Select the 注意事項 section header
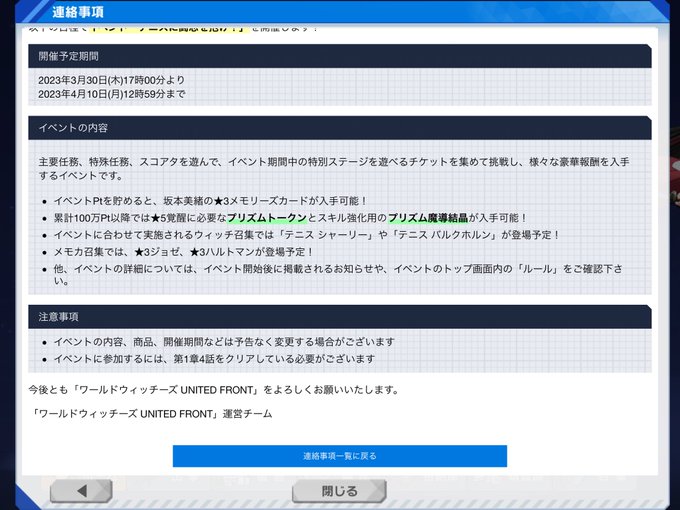The width and height of the screenshot is (680, 510). pyautogui.click(x=340, y=317)
